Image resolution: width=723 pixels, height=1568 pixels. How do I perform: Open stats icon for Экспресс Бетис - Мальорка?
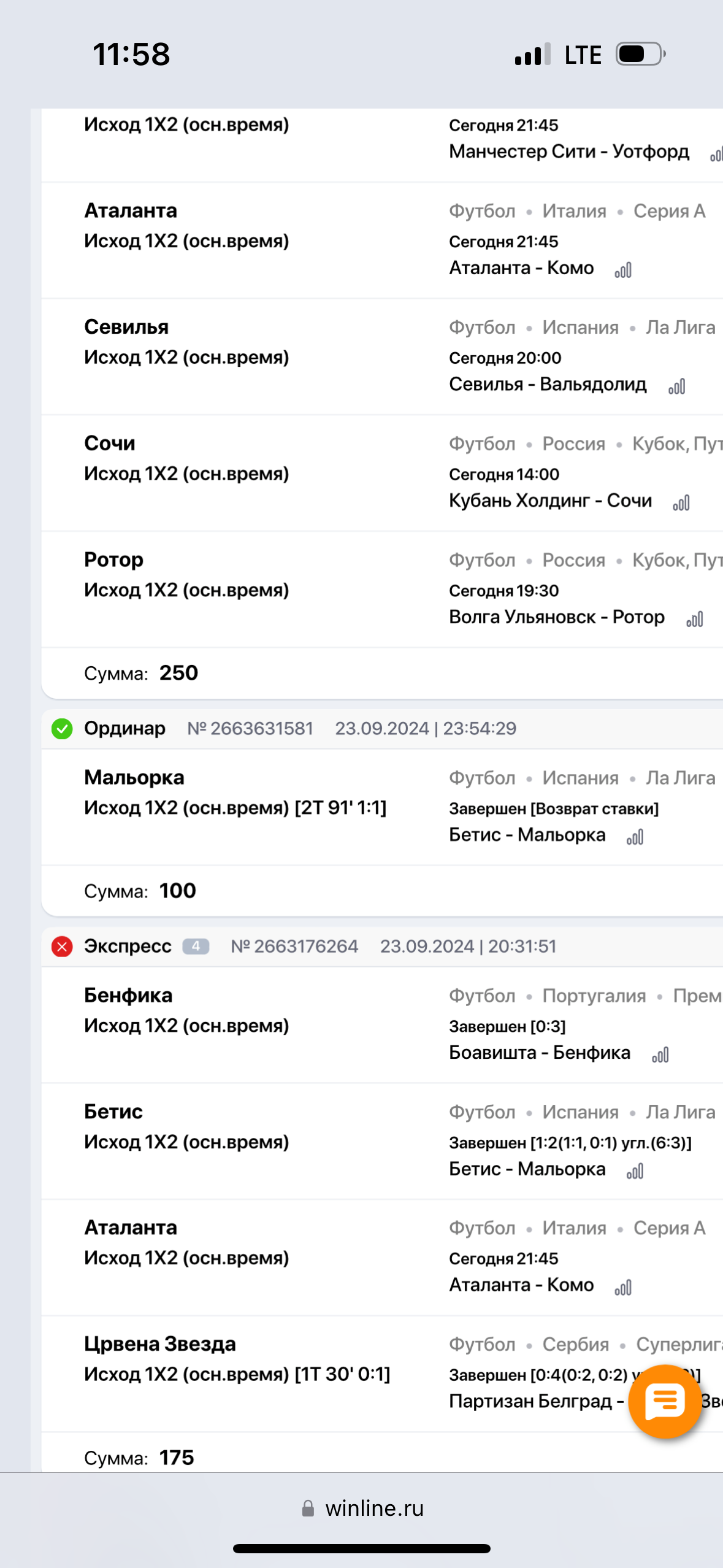[635, 1172]
